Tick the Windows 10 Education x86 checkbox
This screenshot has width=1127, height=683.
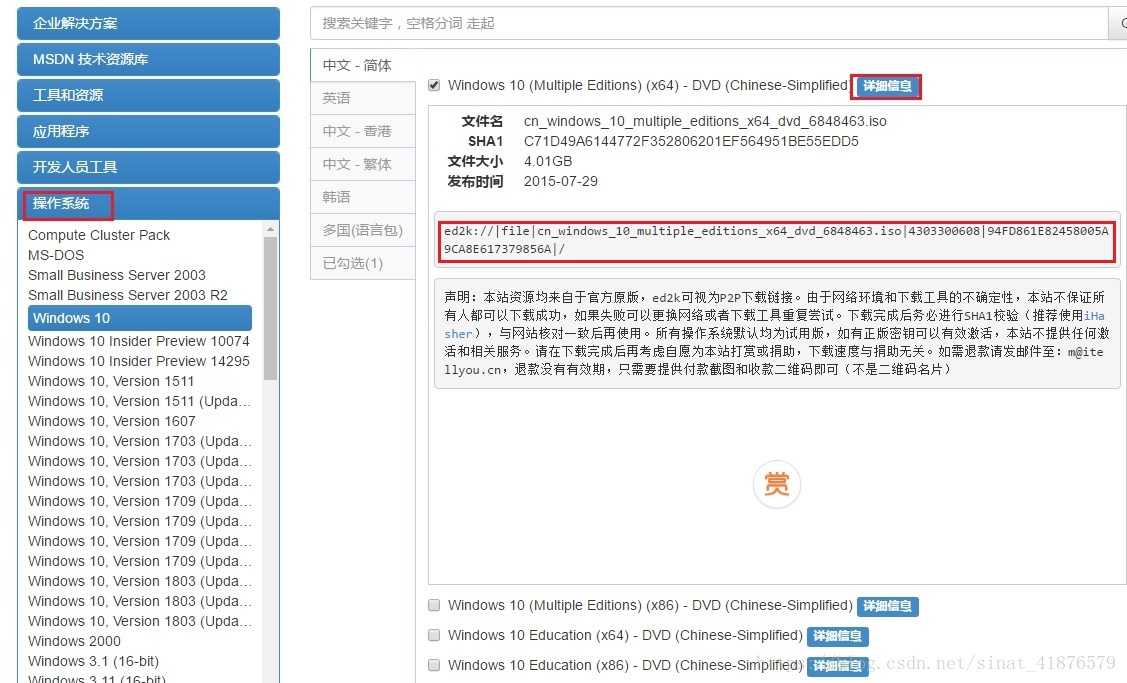tap(434, 665)
